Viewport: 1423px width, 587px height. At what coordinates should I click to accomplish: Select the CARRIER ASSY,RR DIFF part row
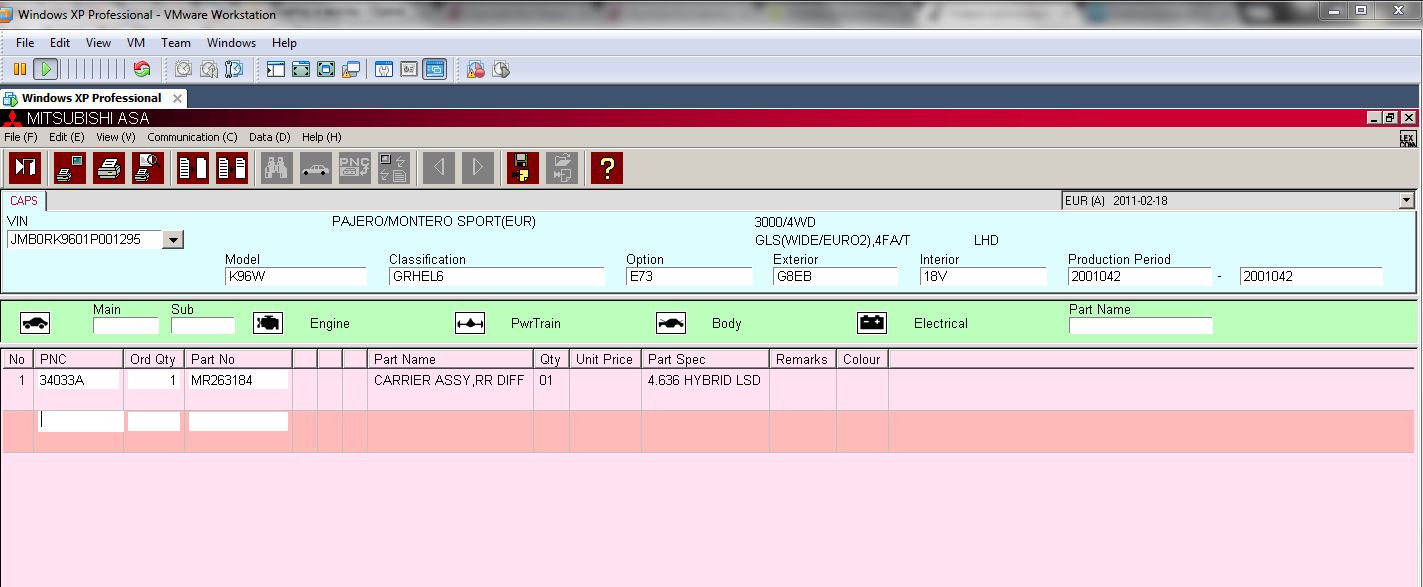448,381
